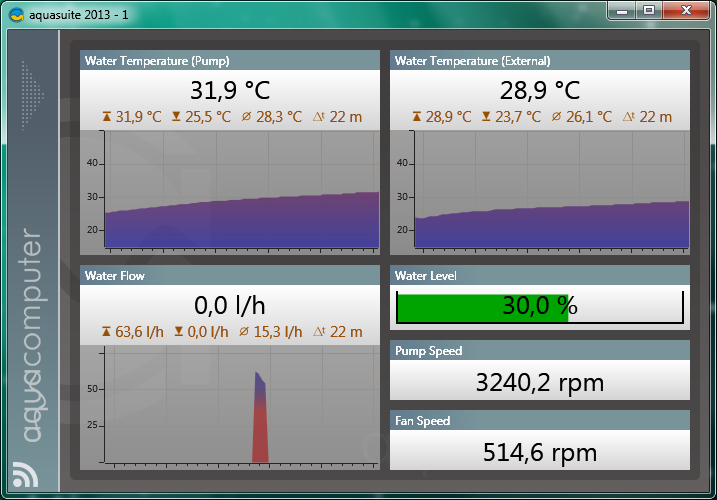Screen dimensions: 717x500
Task: Click water flow average icon
Action: 244,332
